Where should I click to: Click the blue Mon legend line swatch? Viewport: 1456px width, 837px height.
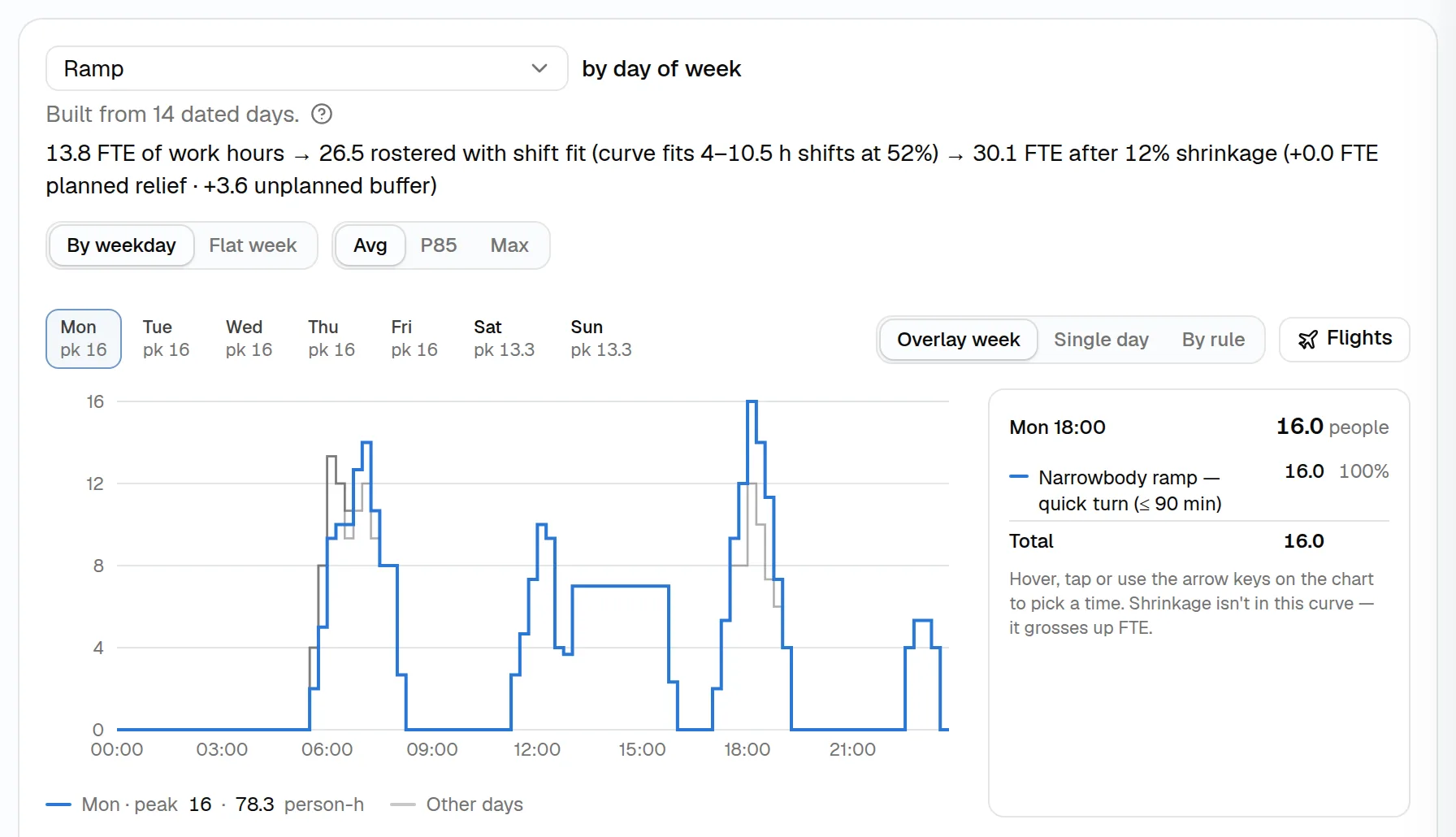(x=58, y=804)
